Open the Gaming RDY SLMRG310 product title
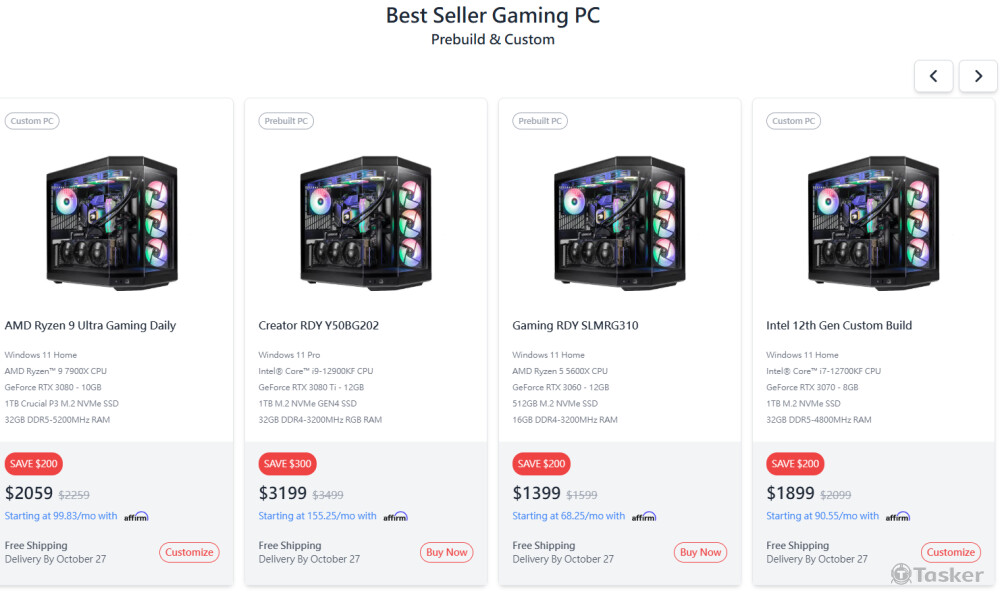The width and height of the screenshot is (1000, 595). click(575, 326)
